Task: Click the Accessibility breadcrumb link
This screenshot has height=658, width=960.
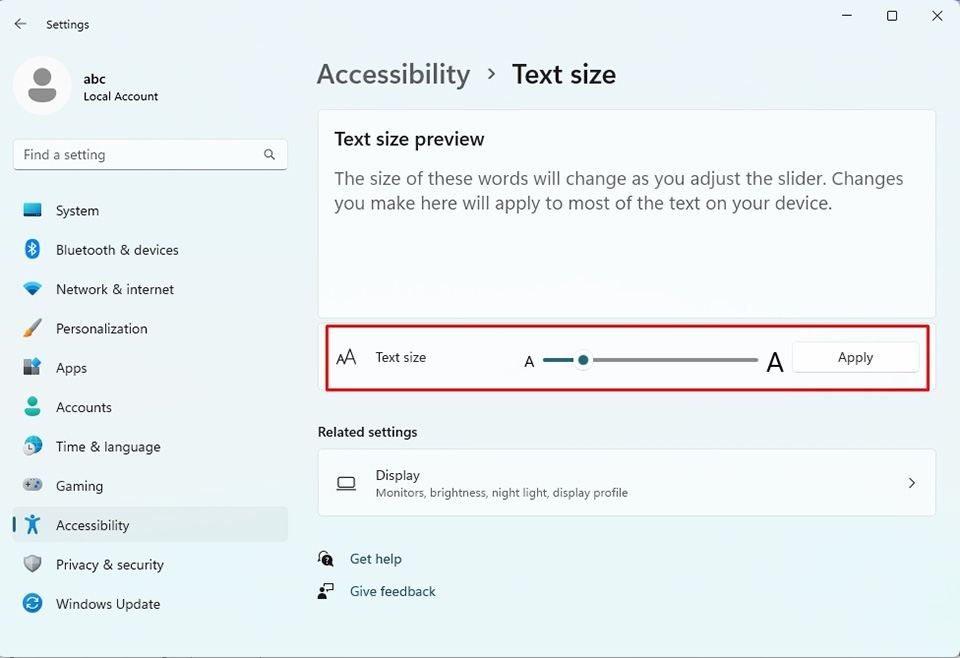Action: coord(393,74)
